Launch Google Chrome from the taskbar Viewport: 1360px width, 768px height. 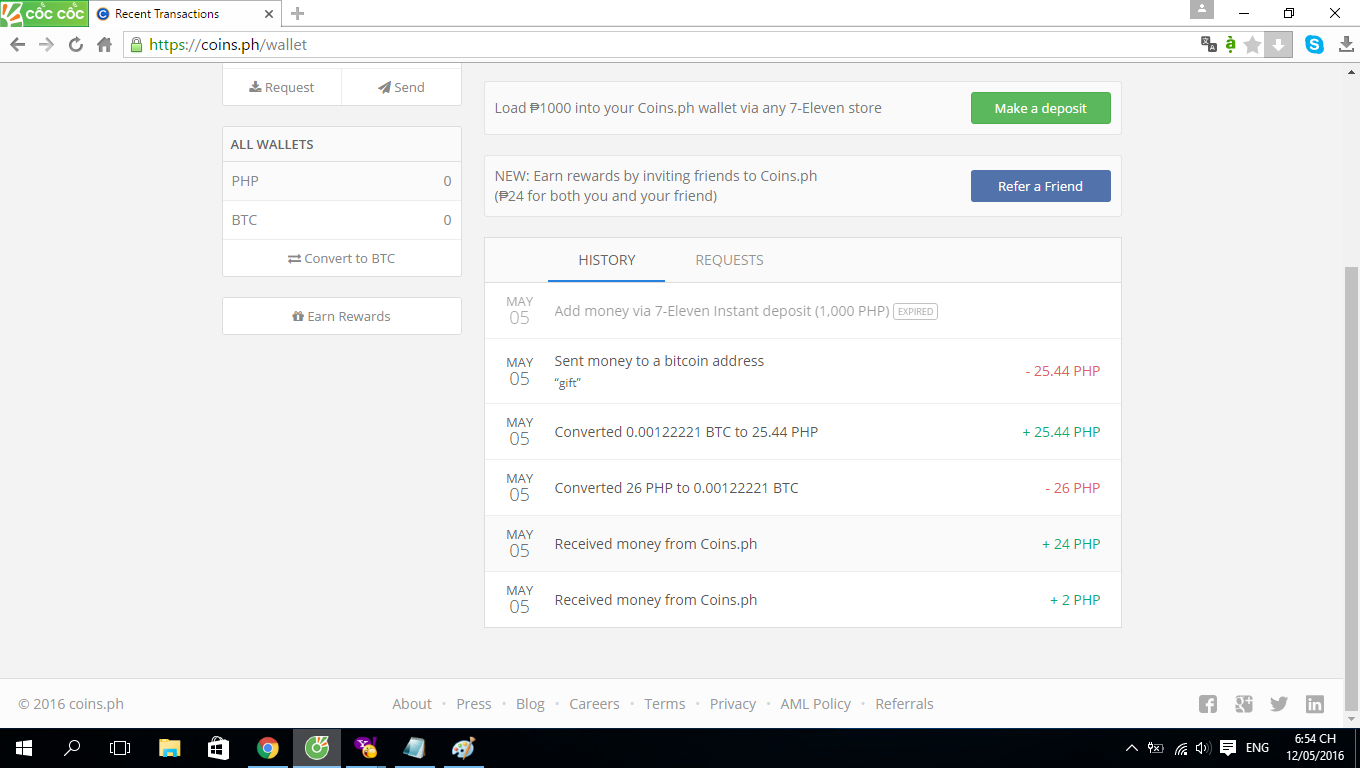click(x=267, y=748)
